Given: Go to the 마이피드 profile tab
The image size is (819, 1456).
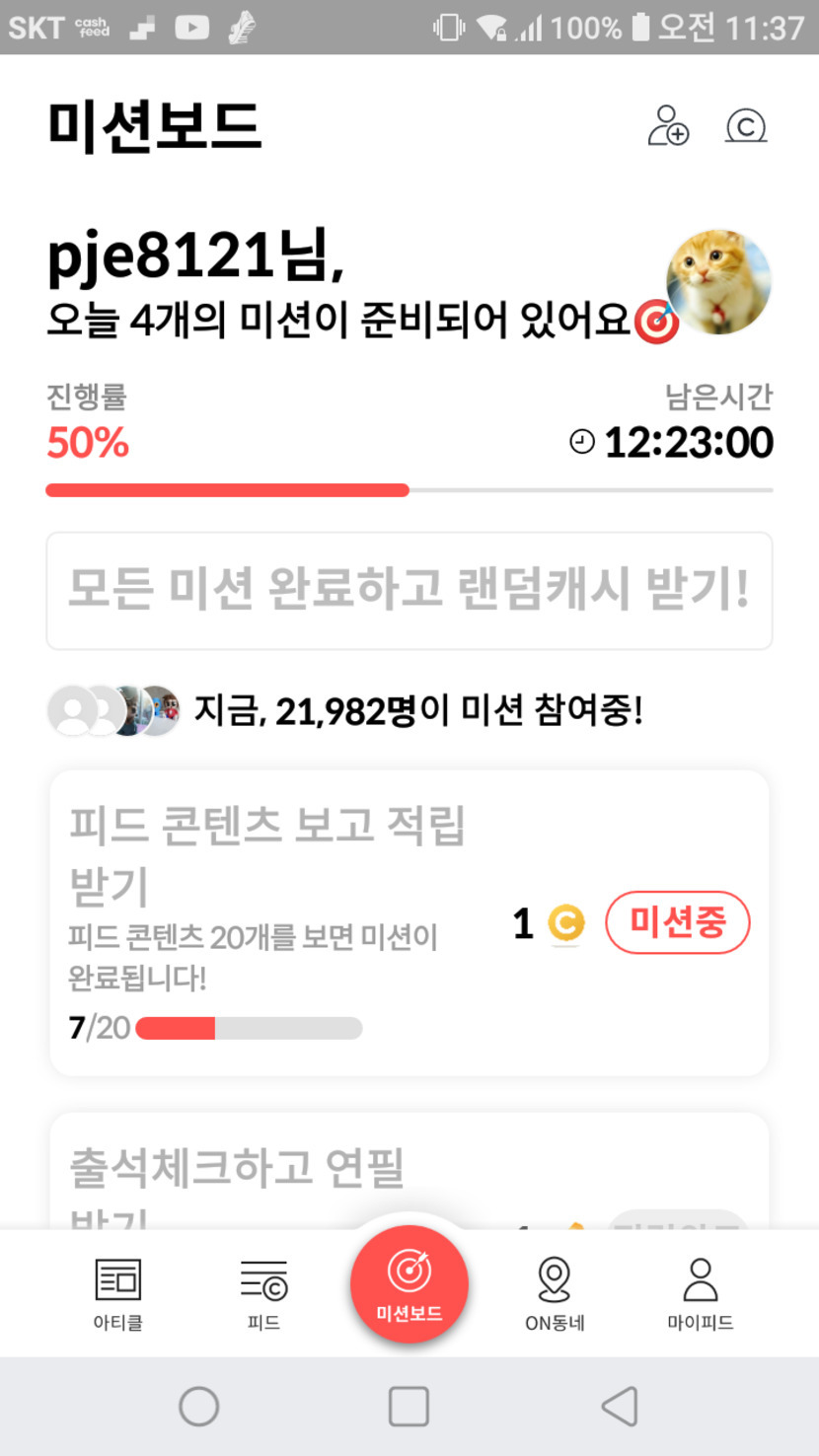Looking at the screenshot, I should pyautogui.click(x=700, y=1293).
